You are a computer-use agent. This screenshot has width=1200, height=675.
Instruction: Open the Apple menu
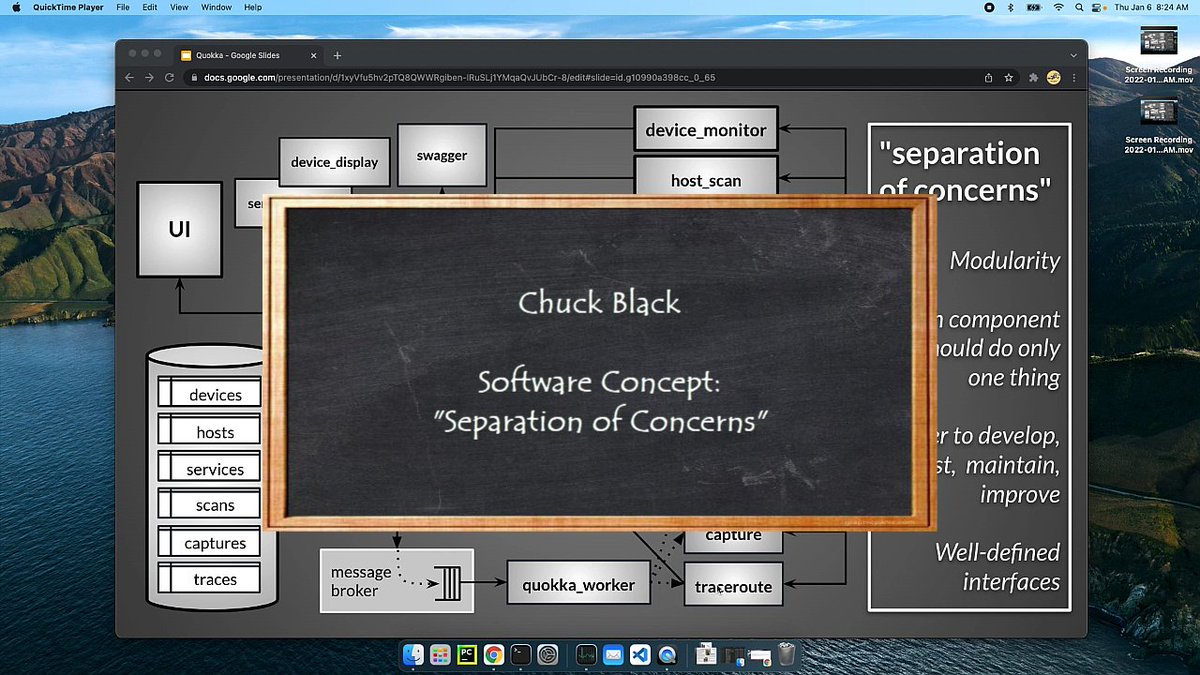tap(16, 7)
